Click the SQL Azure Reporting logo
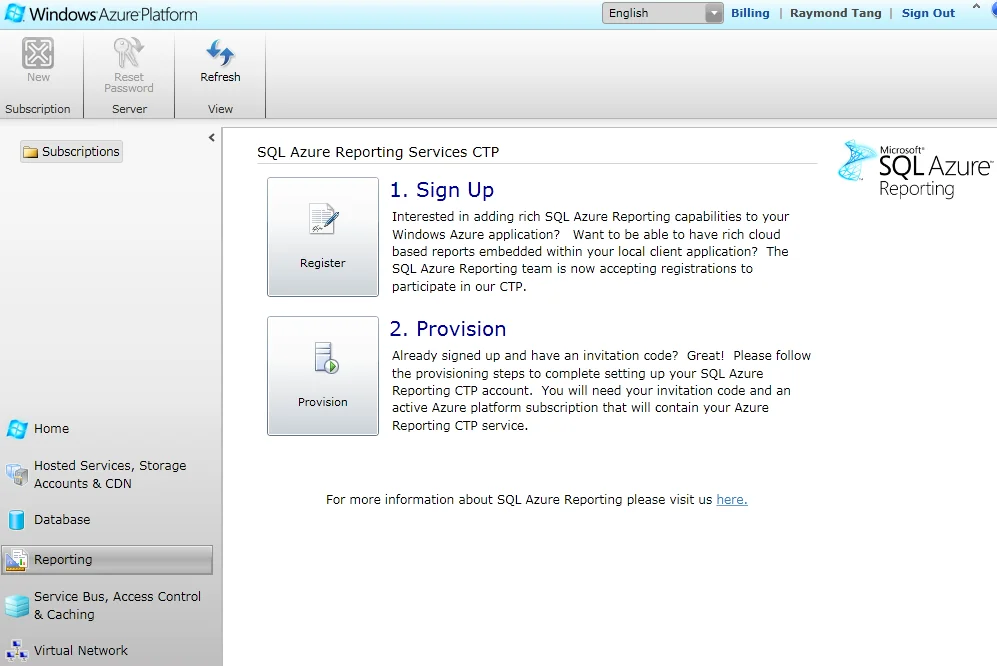The height and width of the screenshot is (666, 997). (x=914, y=168)
